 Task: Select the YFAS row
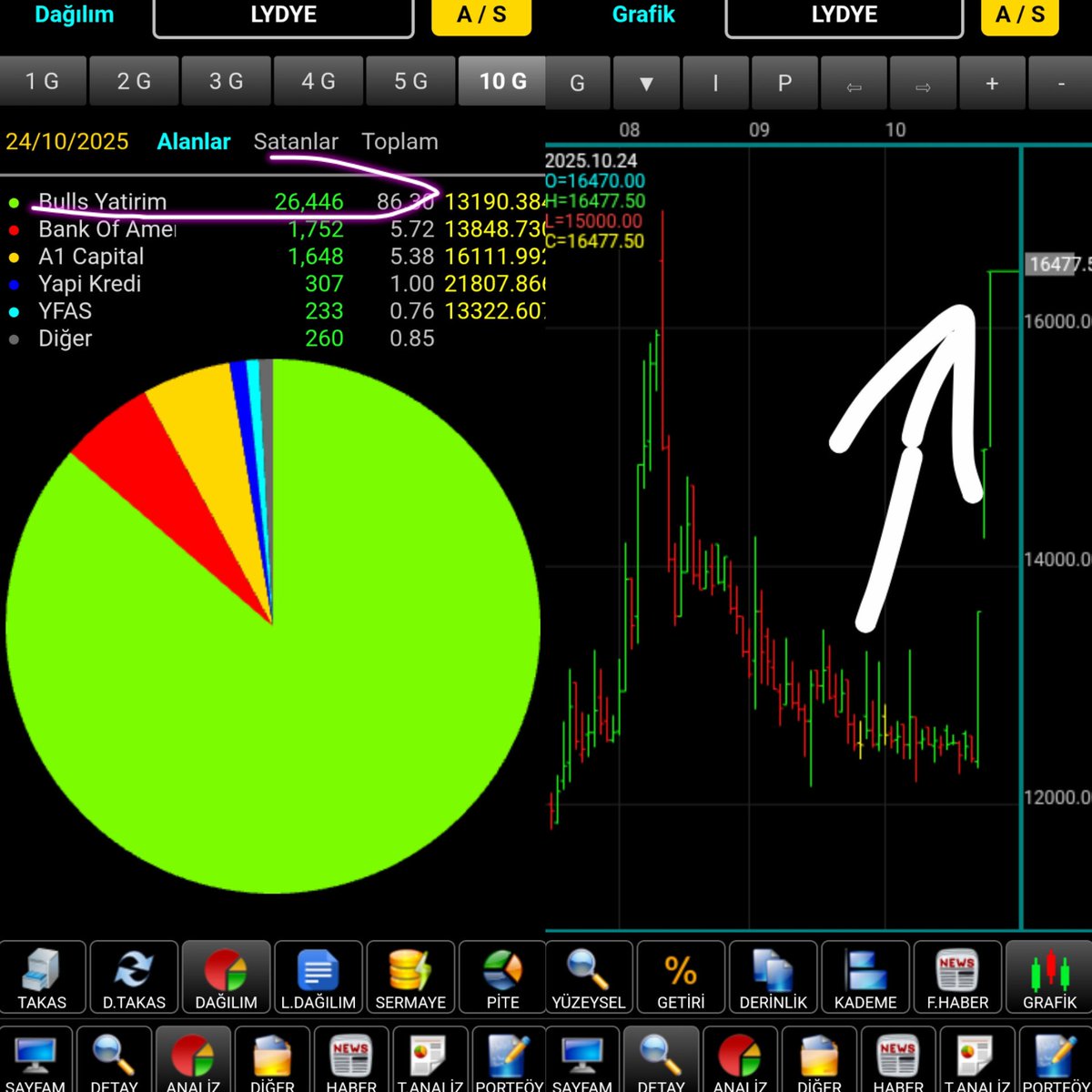click(x=273, y=310)
